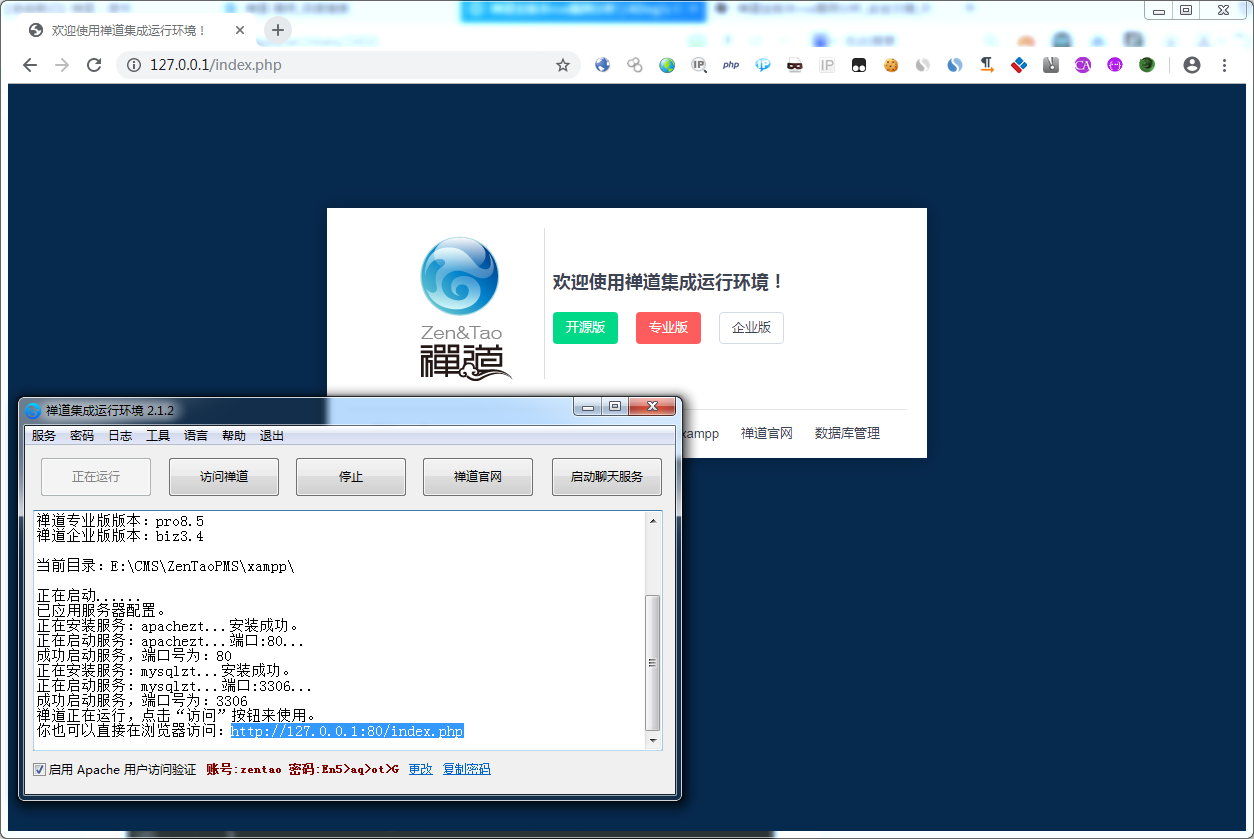The height and width of the screenshot is (839, 1254).
Task: Click the 禅道集成运行环境 window title icon
Action: [x=33, y=410]
